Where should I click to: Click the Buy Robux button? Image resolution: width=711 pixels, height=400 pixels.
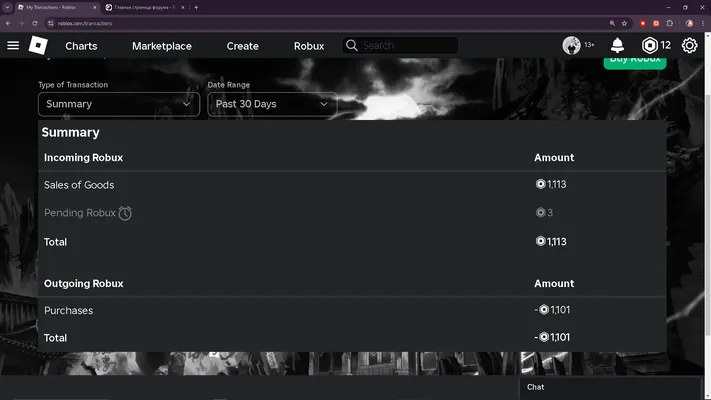pyautogui.click(x=635, y=63)
